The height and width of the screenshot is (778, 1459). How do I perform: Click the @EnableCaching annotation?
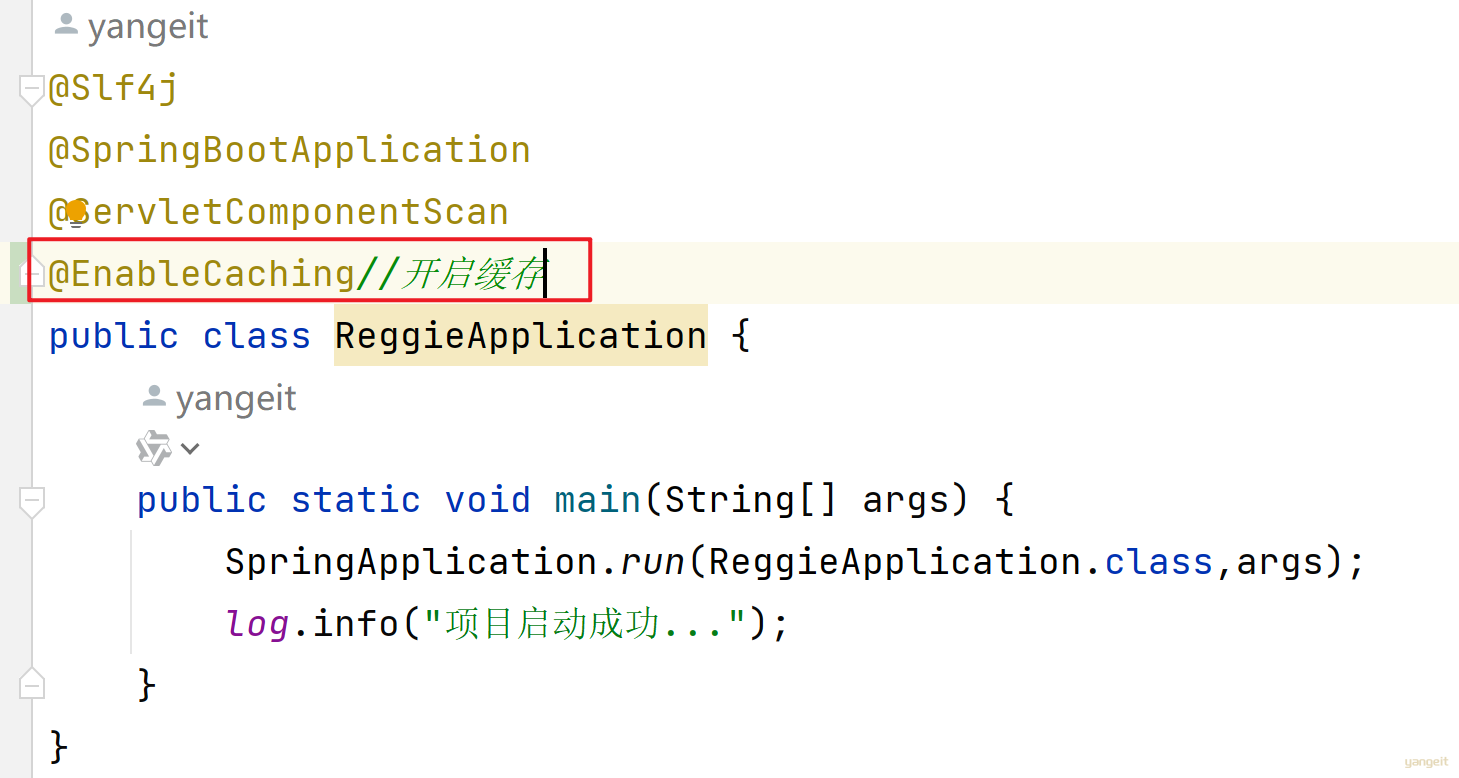(200, 274)
